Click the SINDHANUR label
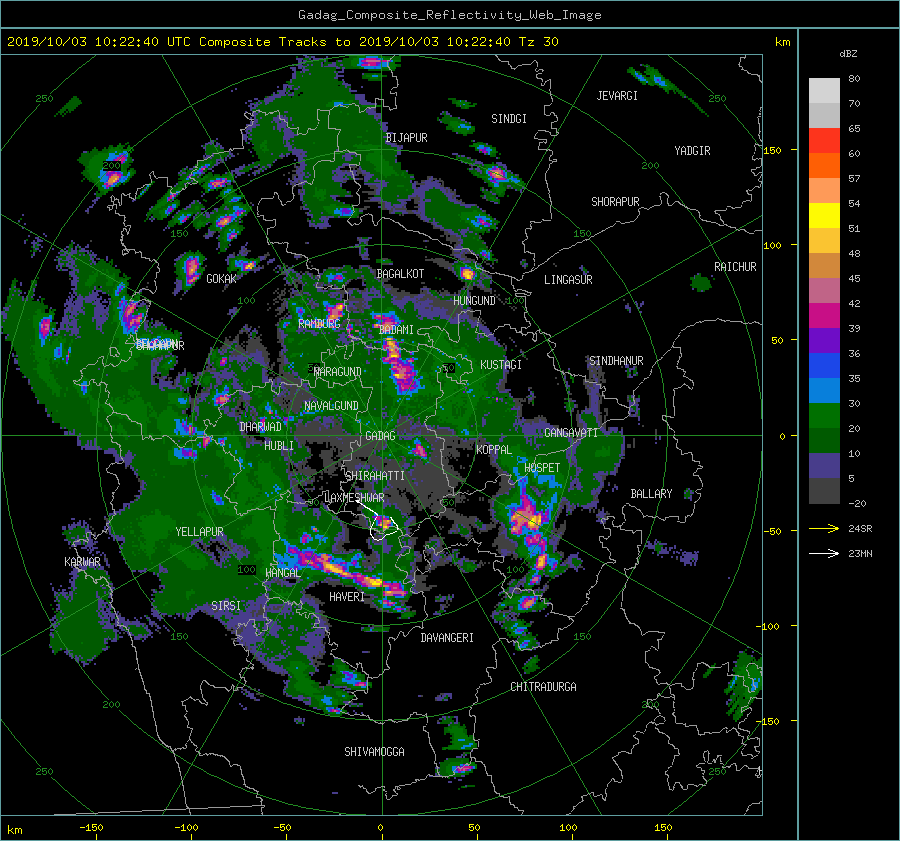 click(616, 361)
